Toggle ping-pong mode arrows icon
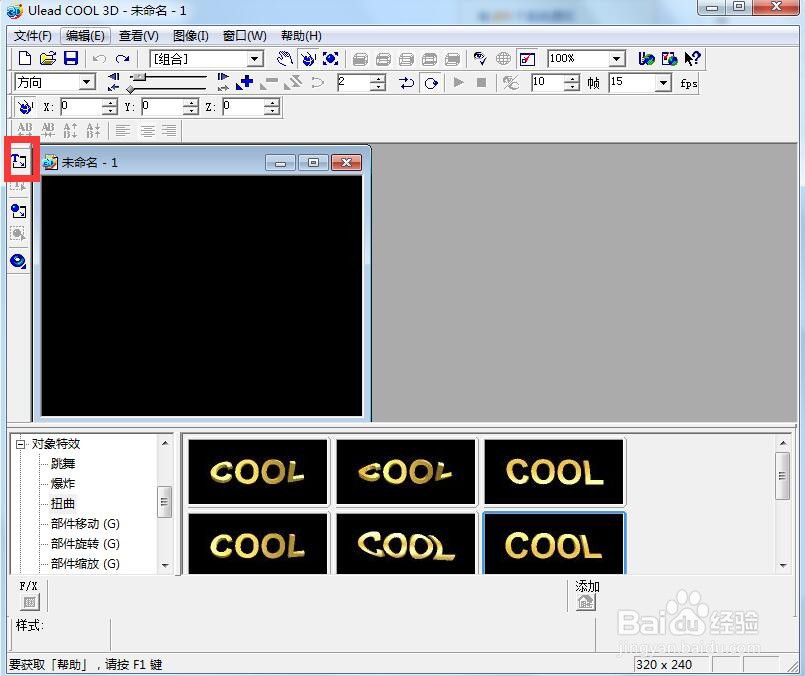805x676 pixels. tap(407, 83)
